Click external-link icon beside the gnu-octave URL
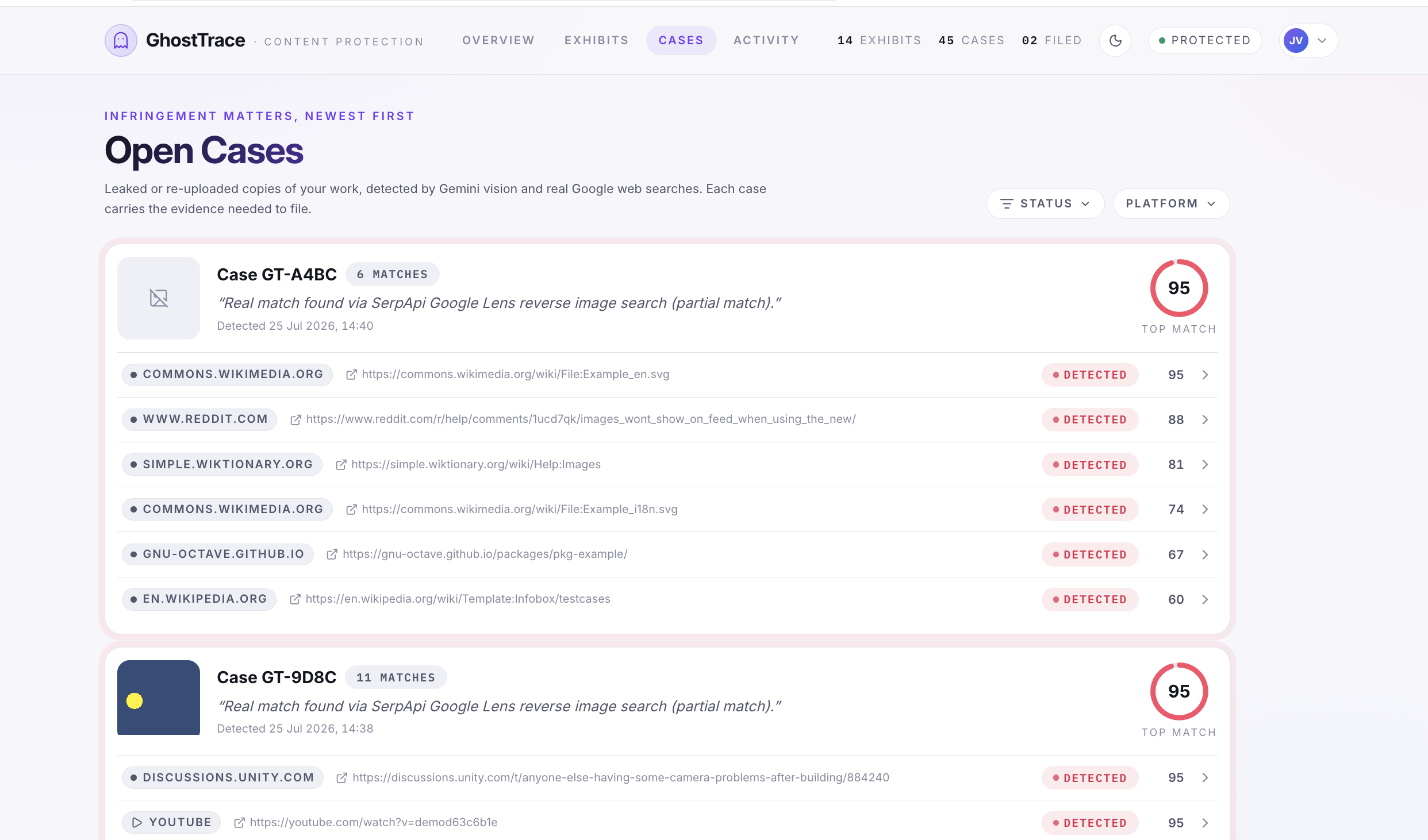This screenshot has height=840, width=1428. click(332, 554)
